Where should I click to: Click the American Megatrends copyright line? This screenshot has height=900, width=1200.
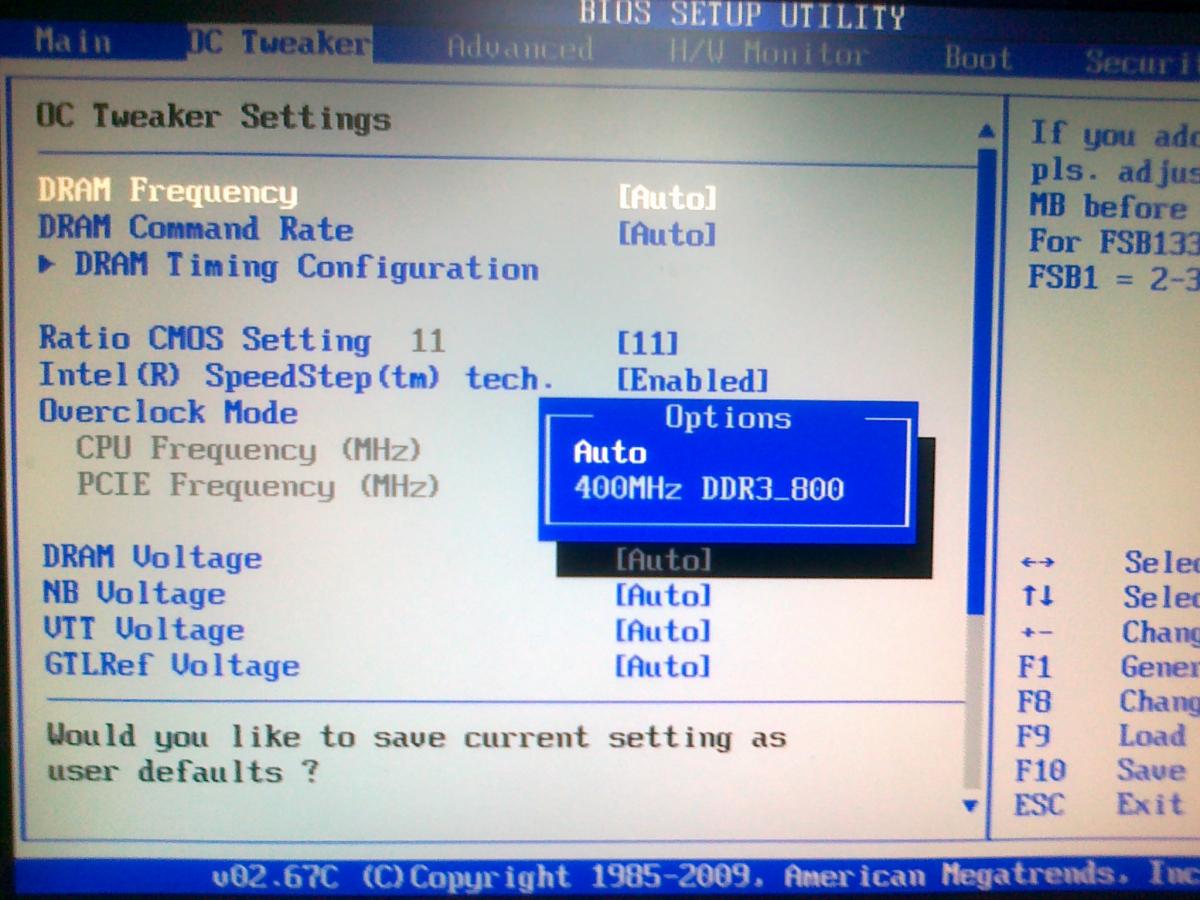coord(780,877)
